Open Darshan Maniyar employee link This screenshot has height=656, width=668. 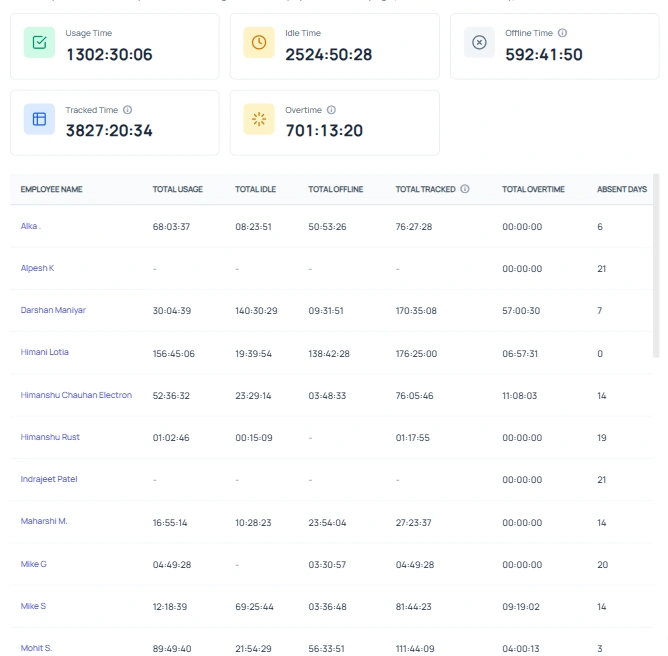tap(53, 310)
